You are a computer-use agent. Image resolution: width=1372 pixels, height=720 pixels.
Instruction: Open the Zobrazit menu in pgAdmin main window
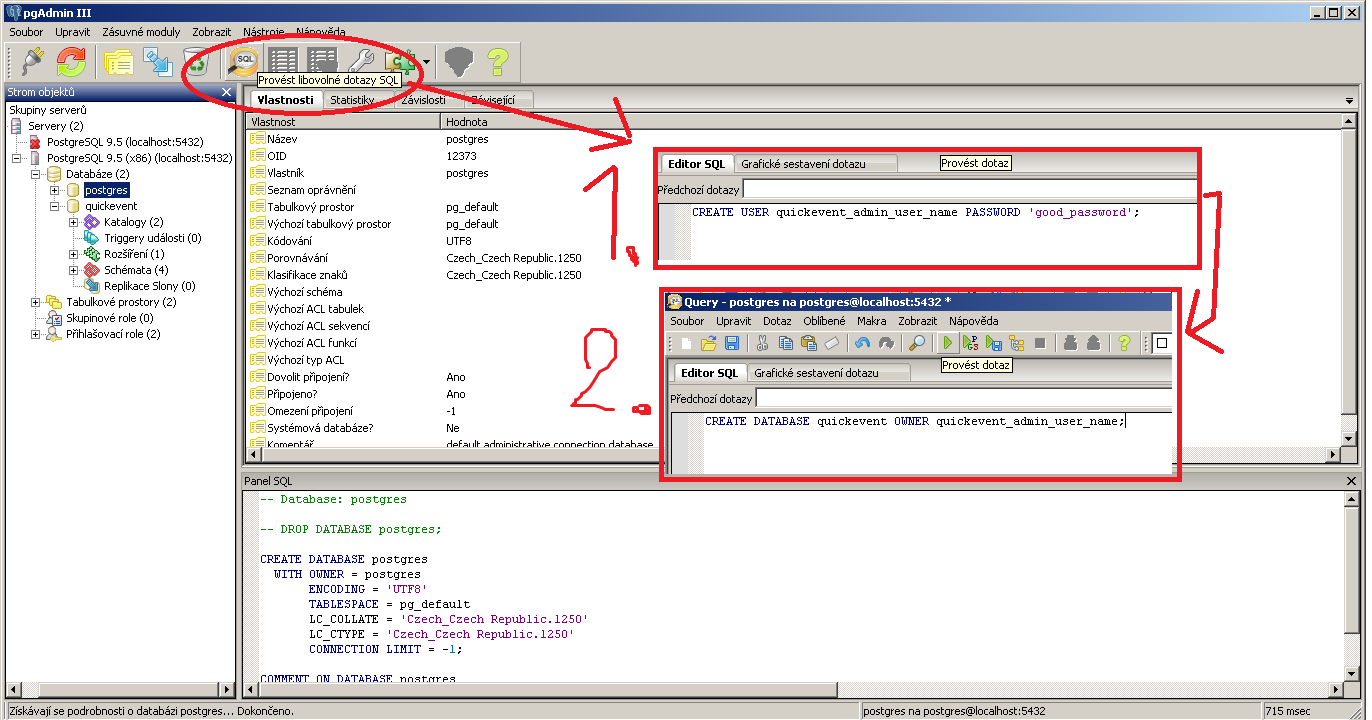(212, 32)
